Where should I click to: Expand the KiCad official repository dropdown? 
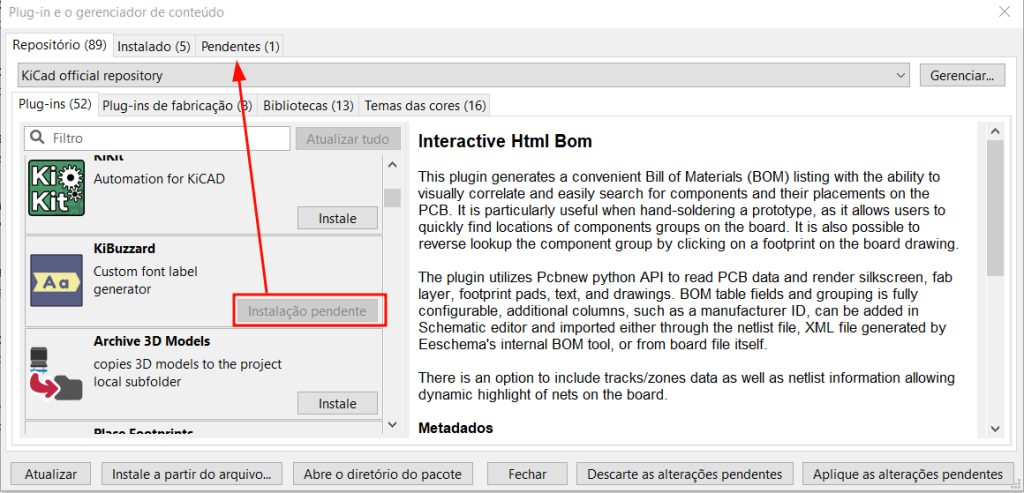click(x=464, y=76)
